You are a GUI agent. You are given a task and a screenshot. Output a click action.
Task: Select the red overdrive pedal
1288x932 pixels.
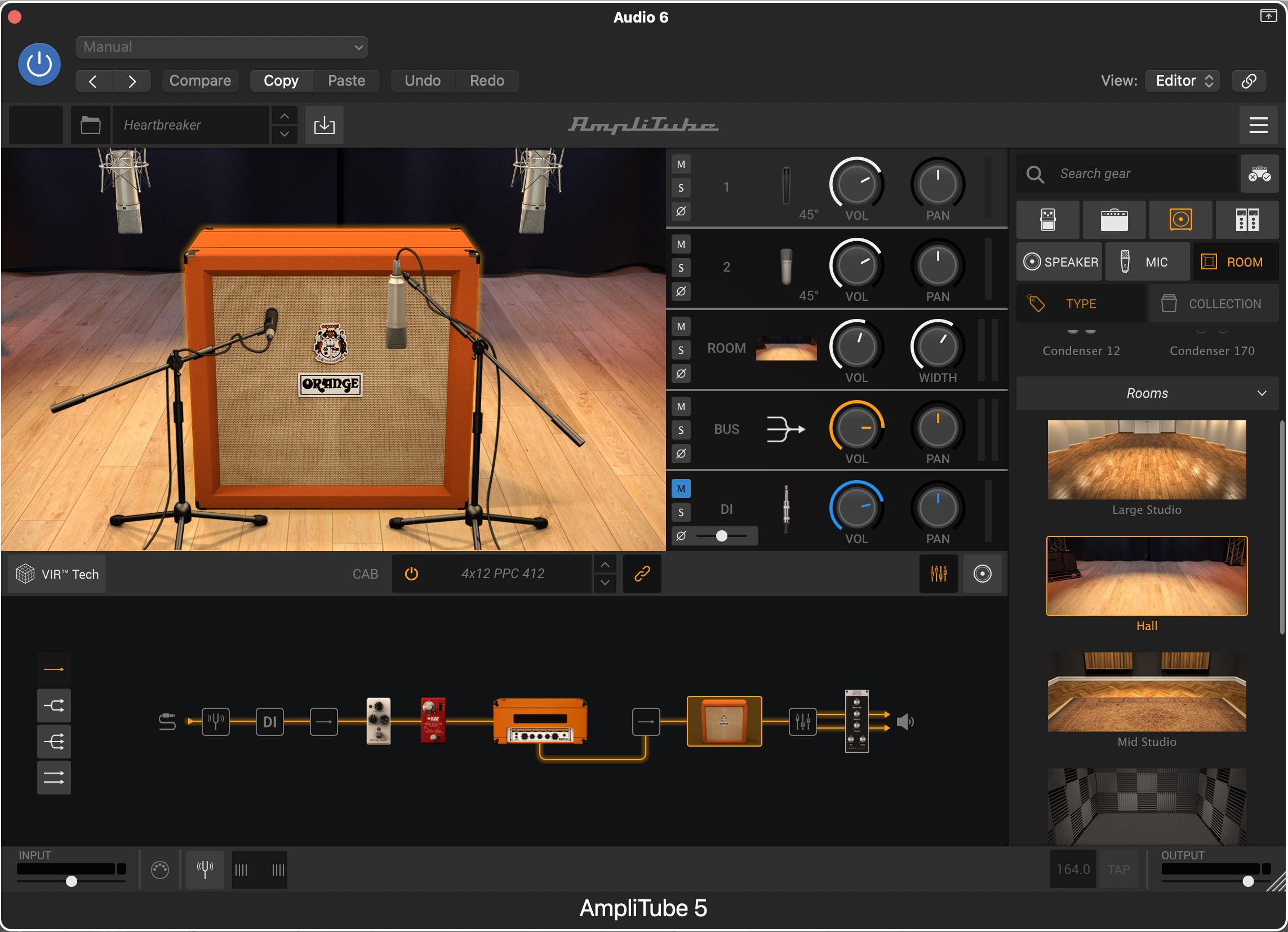pos(433,721)
